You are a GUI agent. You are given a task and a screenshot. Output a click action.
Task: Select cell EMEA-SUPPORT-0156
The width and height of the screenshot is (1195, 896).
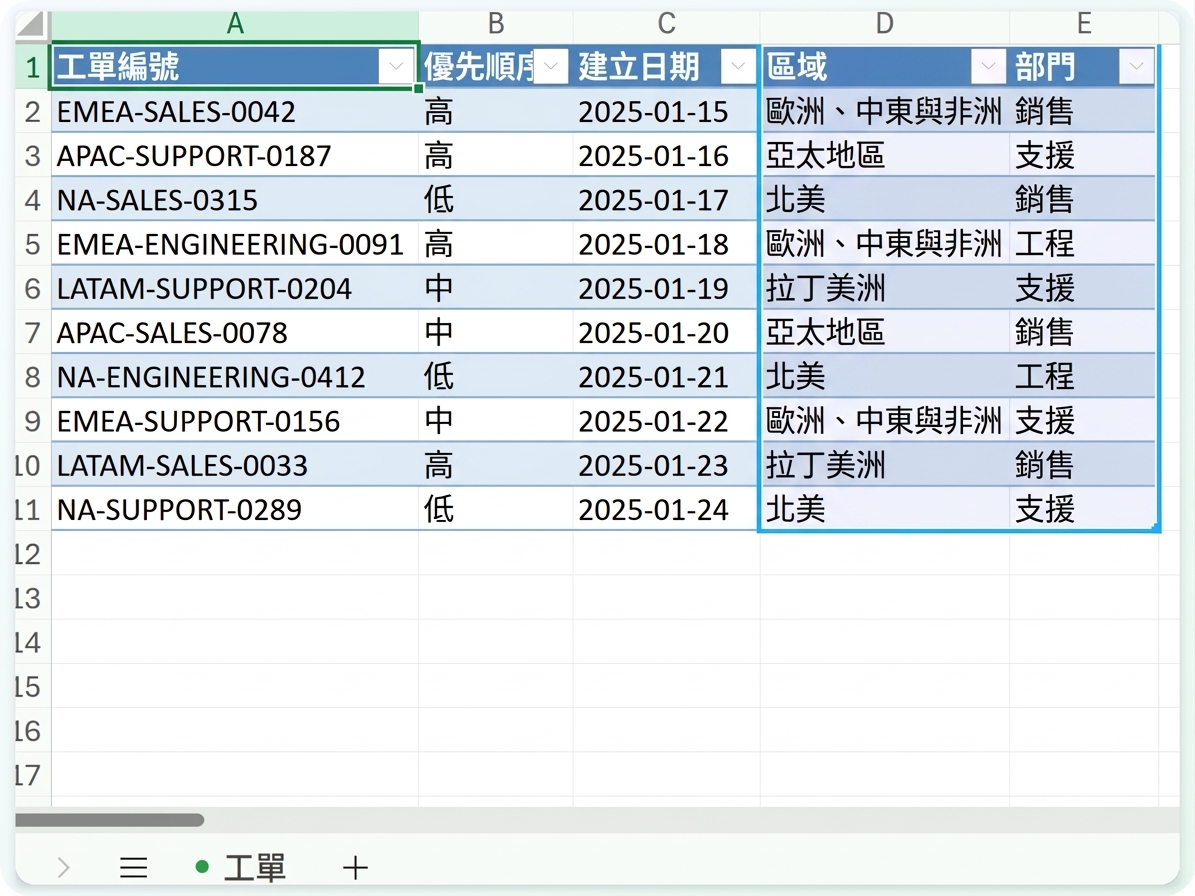(235, 421)
